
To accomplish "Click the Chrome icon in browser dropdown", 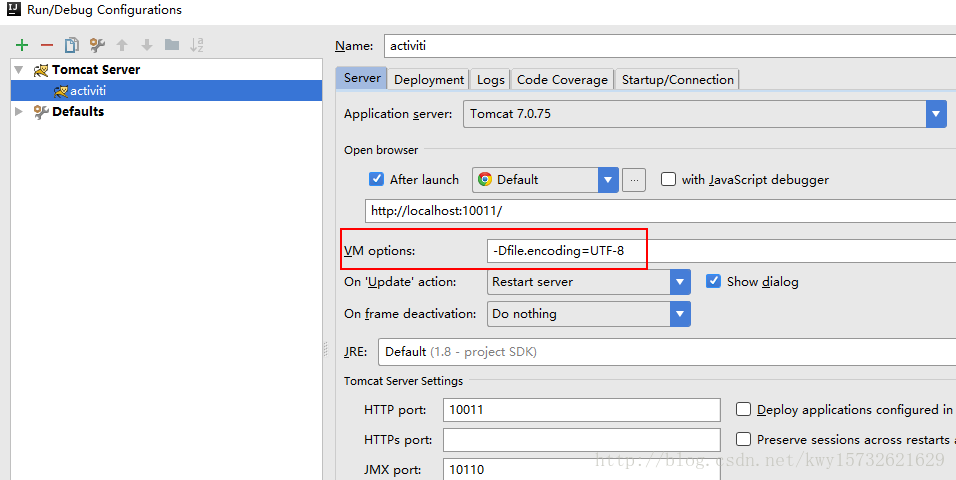I will (x=485, y=179).
